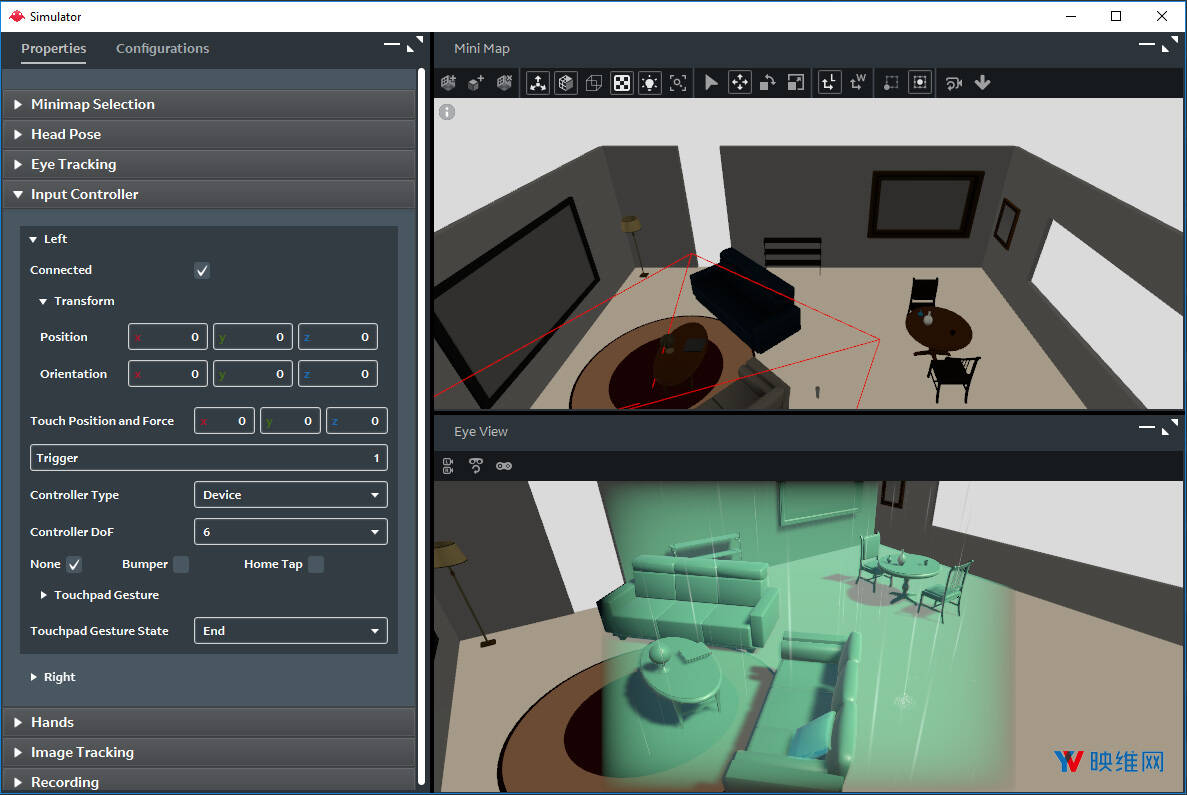
Task: Toggle the light bulb lighting icon
Action: (x=650, y=83)
